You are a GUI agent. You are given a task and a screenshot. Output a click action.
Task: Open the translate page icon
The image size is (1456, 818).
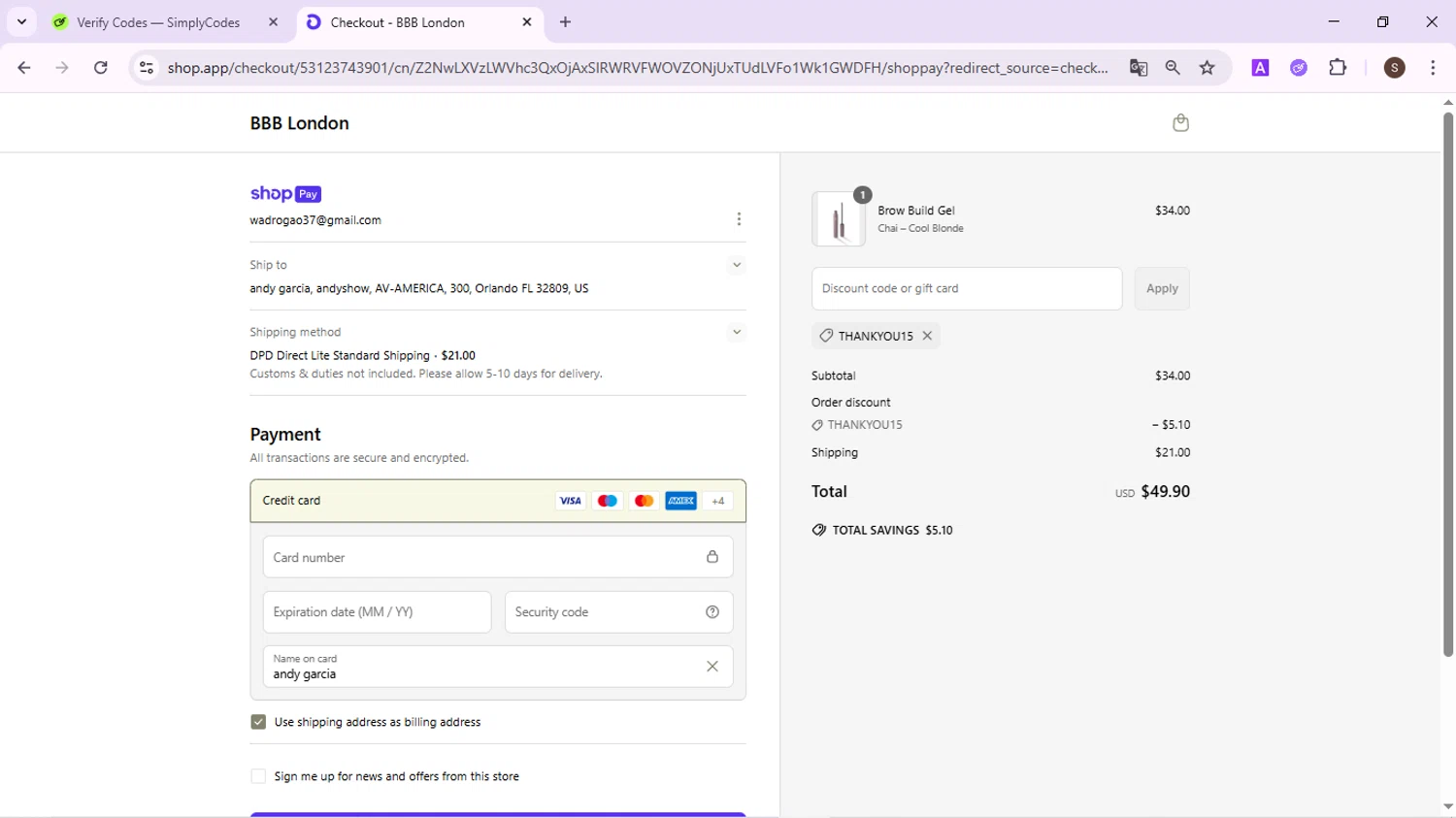click(x=1139, y=68)
